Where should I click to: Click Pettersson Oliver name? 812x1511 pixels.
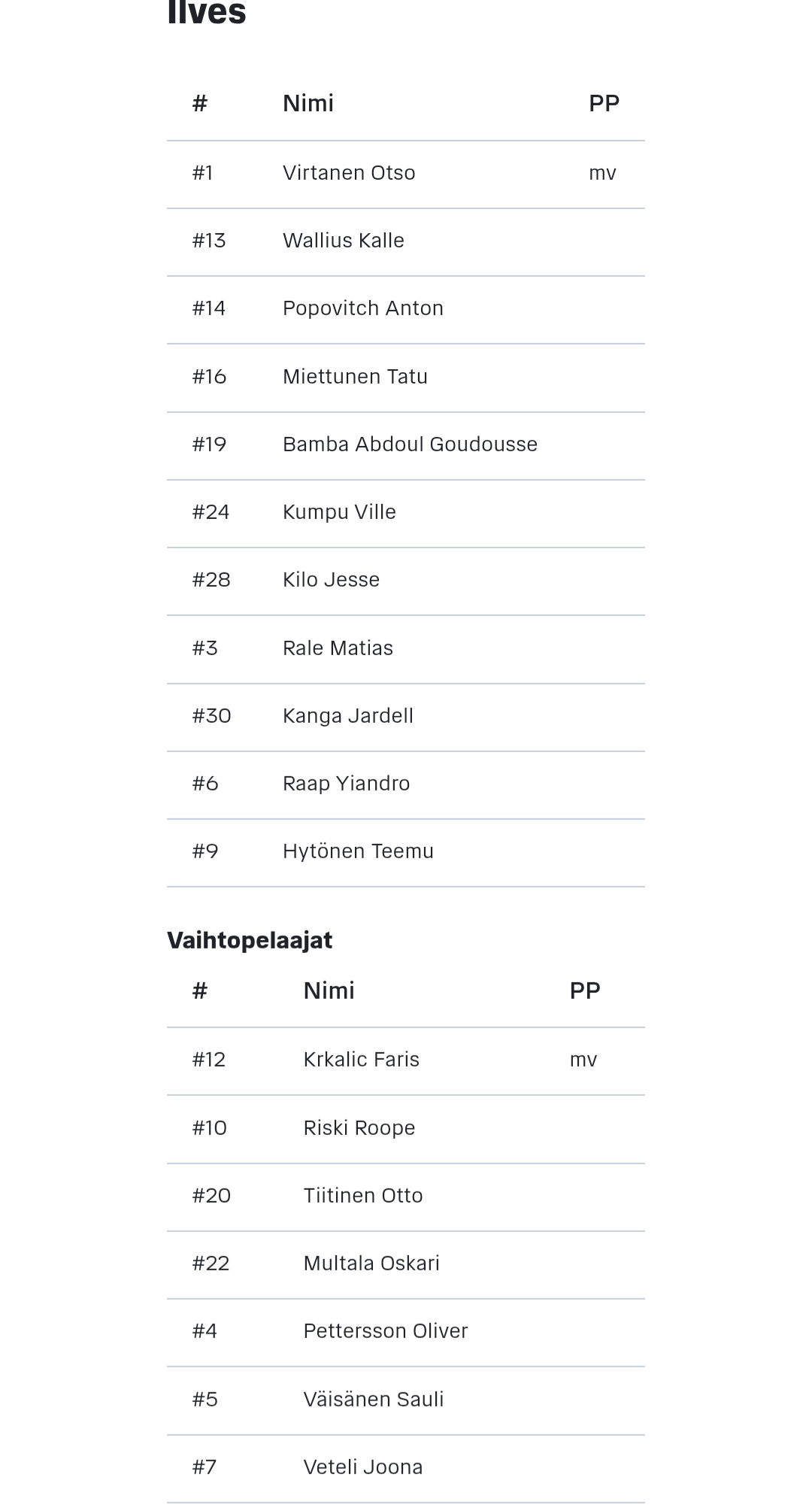tap(386, 1330)
